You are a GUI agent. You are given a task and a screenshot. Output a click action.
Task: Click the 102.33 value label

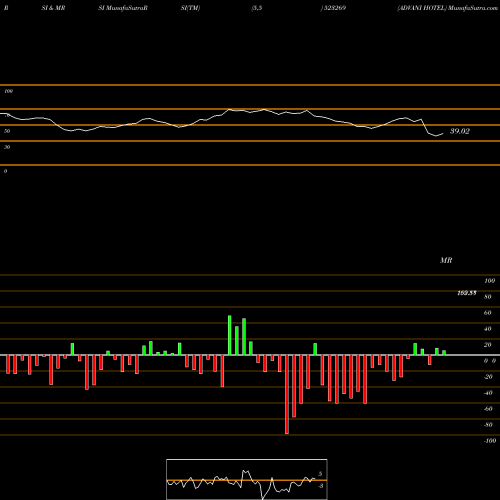click(467, 293)
